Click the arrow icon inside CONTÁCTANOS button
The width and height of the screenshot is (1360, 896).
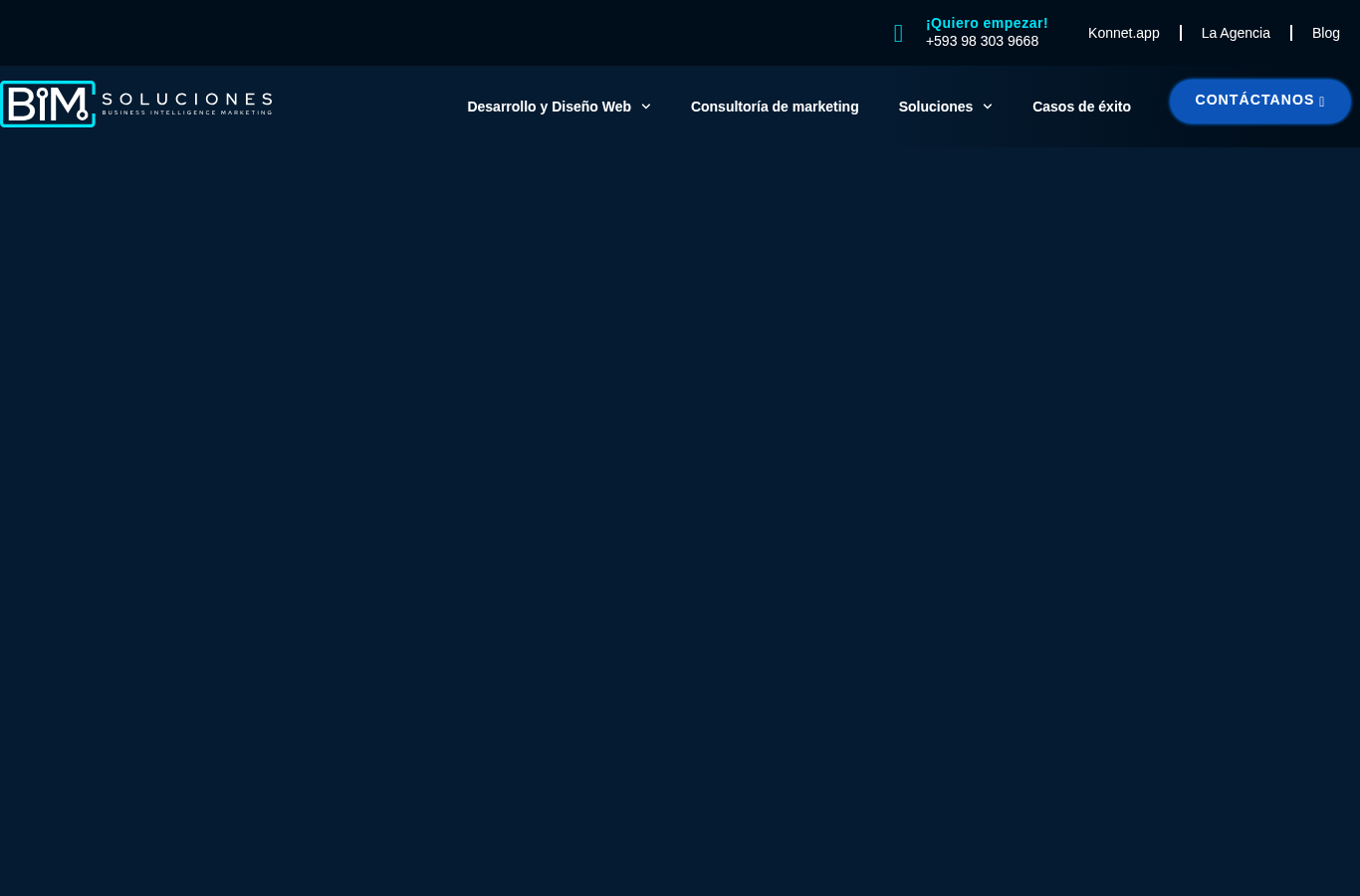coord(1321,102)
